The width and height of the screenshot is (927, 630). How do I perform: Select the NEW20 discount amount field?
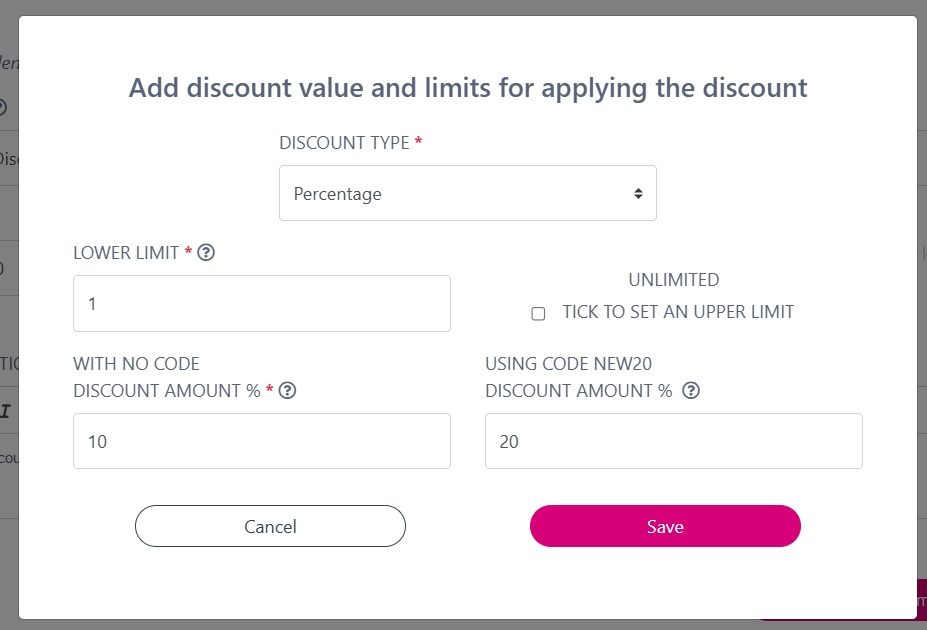673,441
